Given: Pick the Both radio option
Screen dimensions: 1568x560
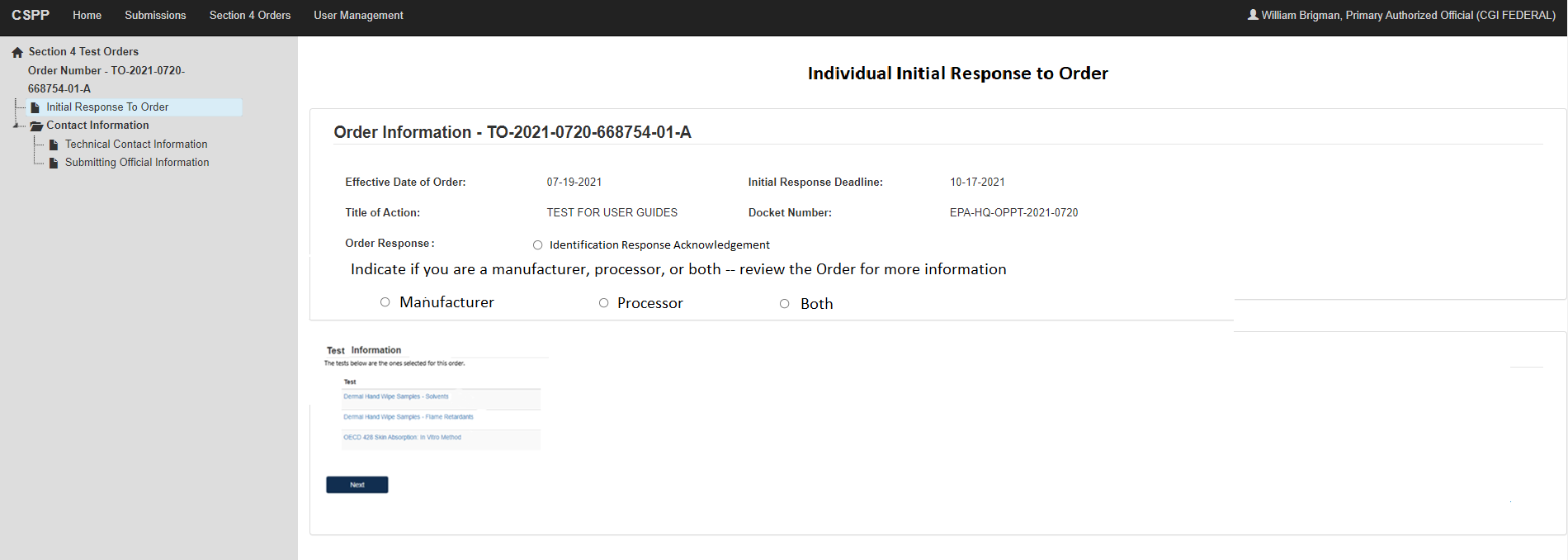Looking at the screenshot, I should point(785,304).
